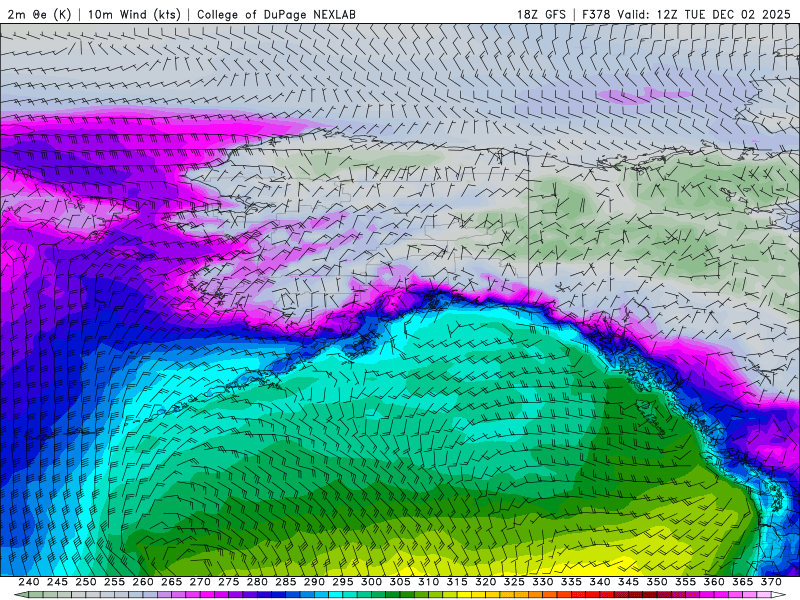This screenshot has width=800, height=600.
Task: Click the 320 color scale label
Action: click(486, 582)
